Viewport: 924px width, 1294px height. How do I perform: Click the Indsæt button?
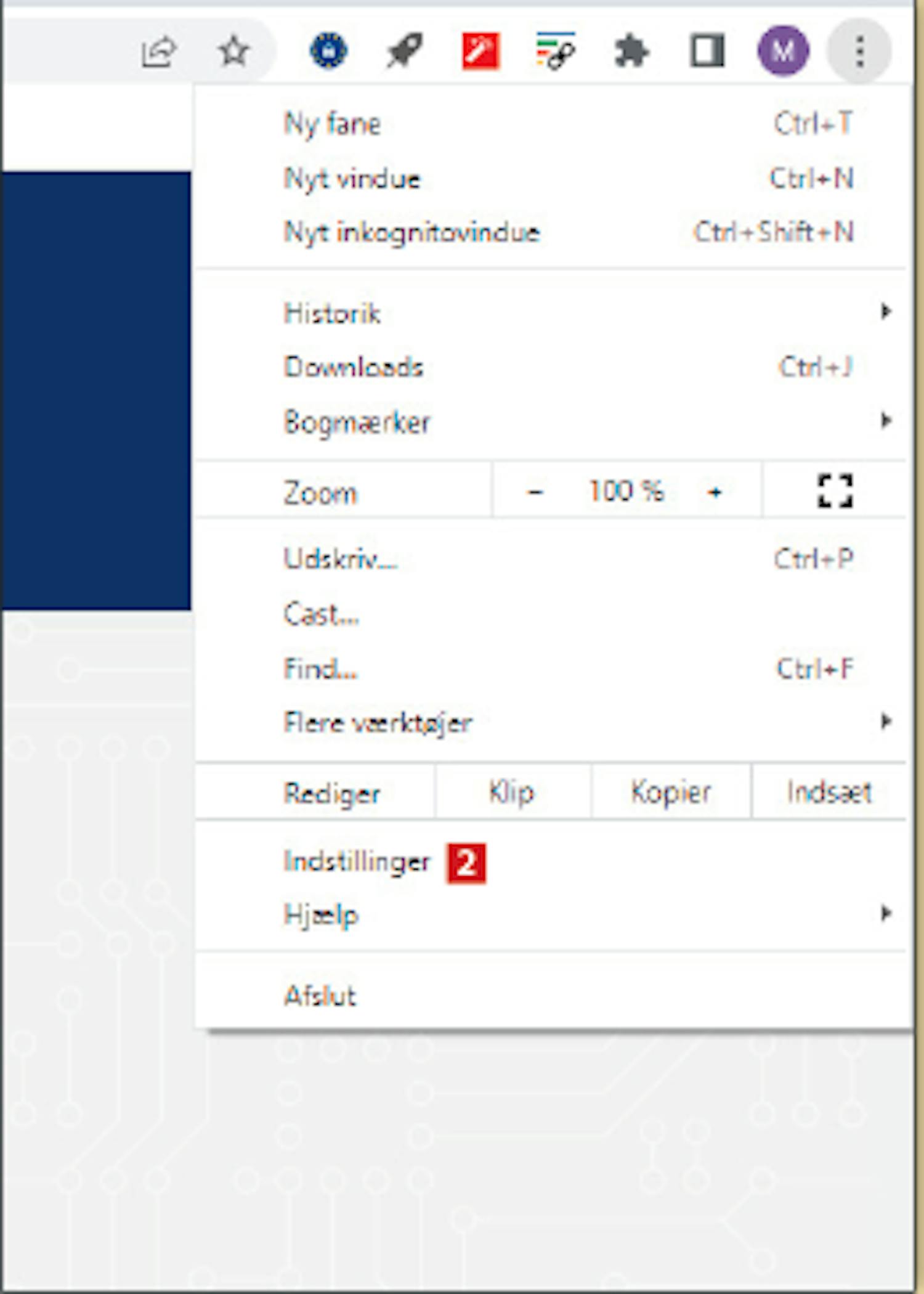pyautogui.click(x=829, y=792)
